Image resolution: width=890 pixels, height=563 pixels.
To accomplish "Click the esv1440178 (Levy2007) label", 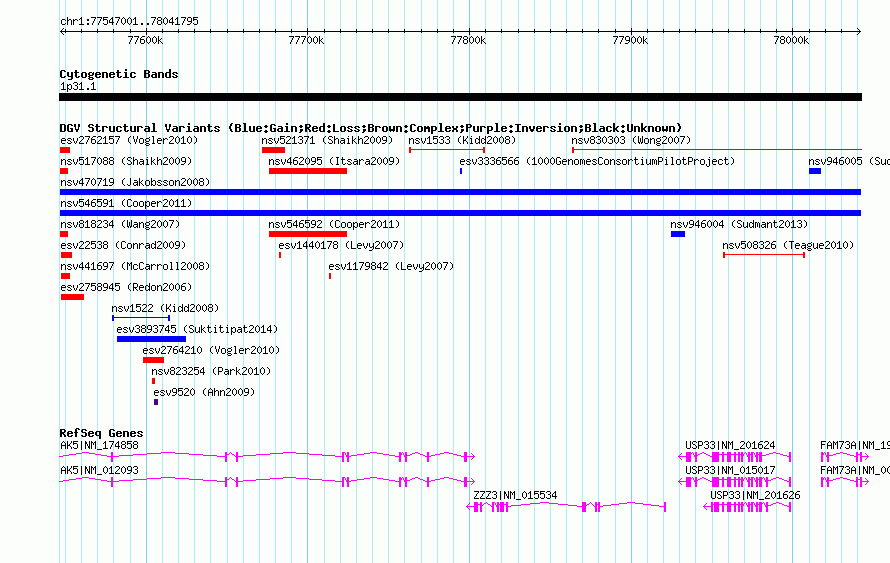I will (x=341, y=245).
